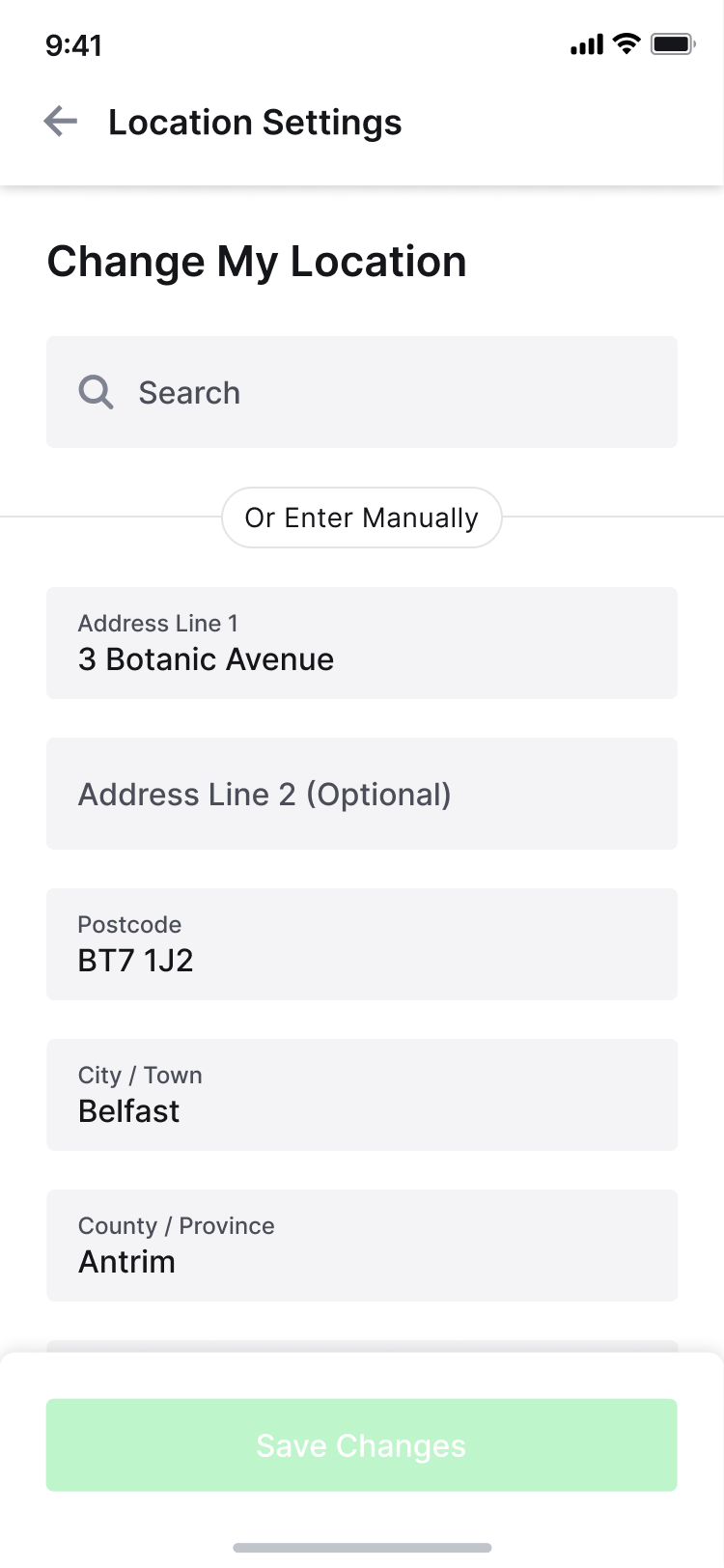Tap the back arrow icon
The width and height of the screenshot is (724, 1568).
pos(61,122)
